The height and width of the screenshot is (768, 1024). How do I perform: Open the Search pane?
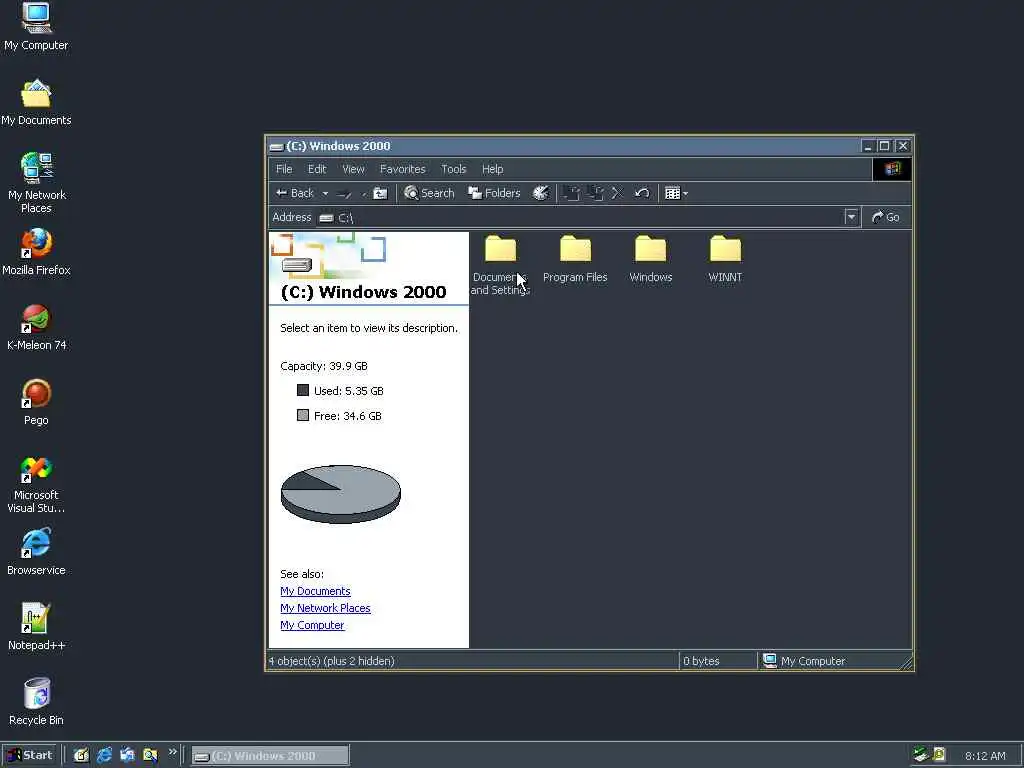click(x=429, y=193)
